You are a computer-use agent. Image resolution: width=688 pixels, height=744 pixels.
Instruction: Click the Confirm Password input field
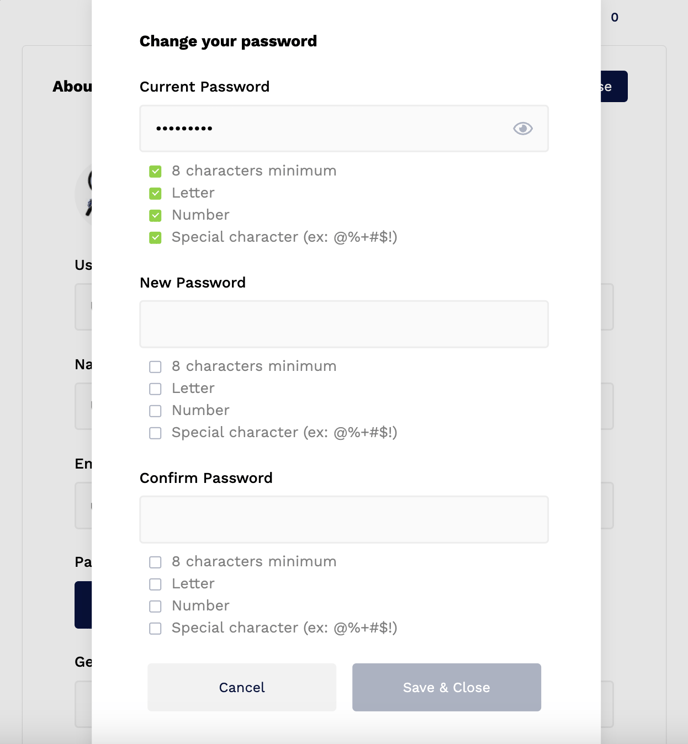(x=344, y=520)
